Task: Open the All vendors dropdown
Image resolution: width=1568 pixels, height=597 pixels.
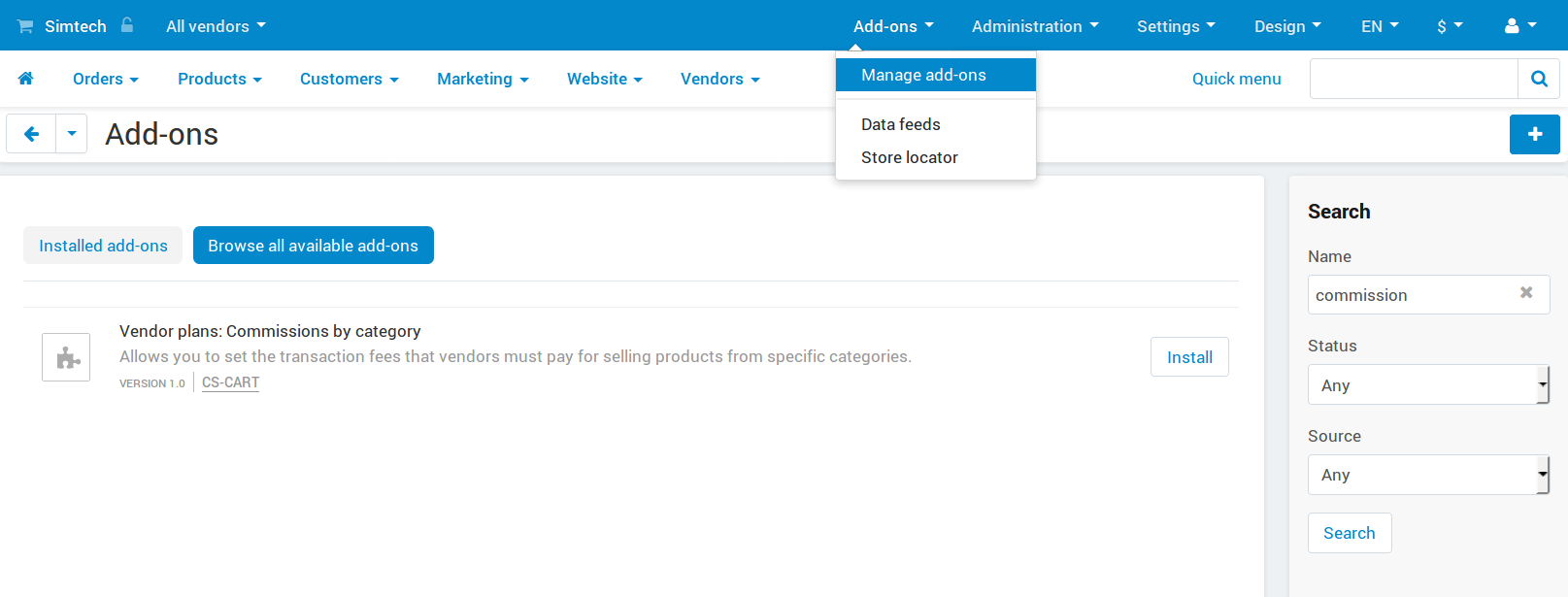Action: [216, 26]
